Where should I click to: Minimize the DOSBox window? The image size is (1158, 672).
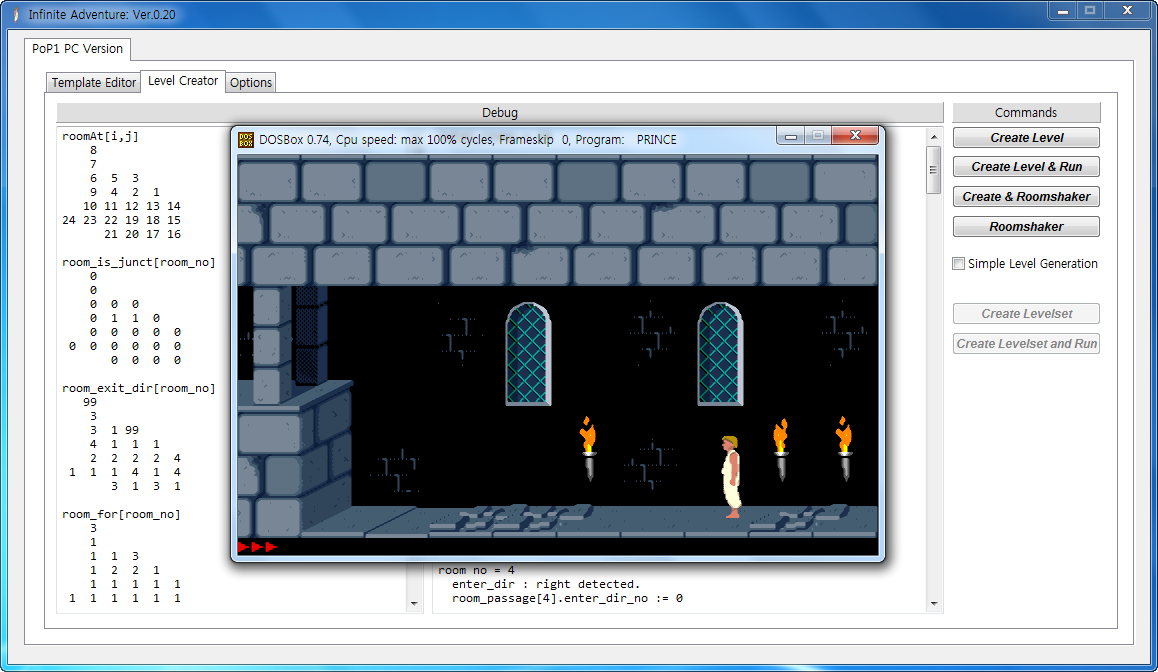pos(790,136)
